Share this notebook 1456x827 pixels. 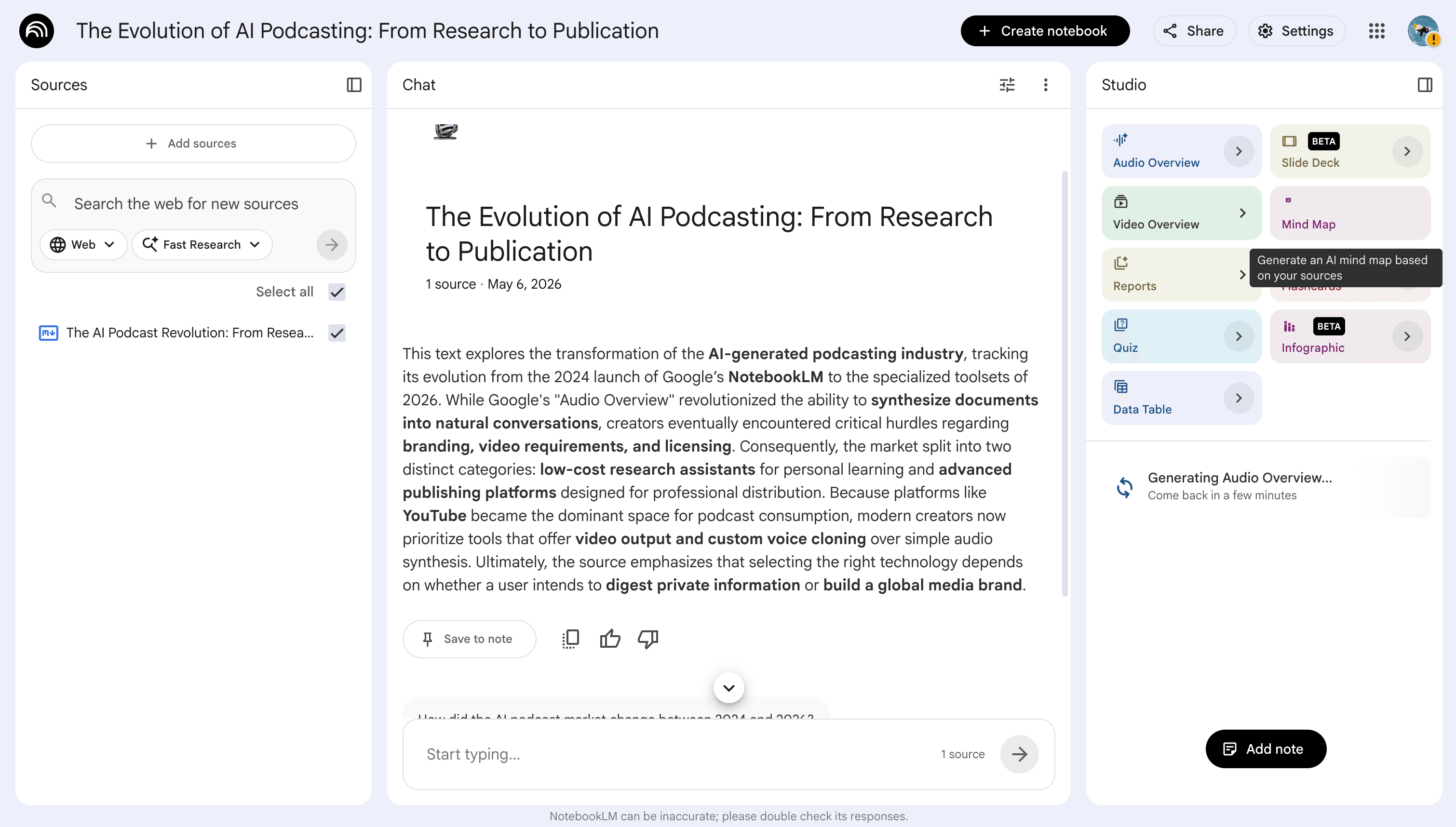pyautogui.click(x=1194, y=31)
